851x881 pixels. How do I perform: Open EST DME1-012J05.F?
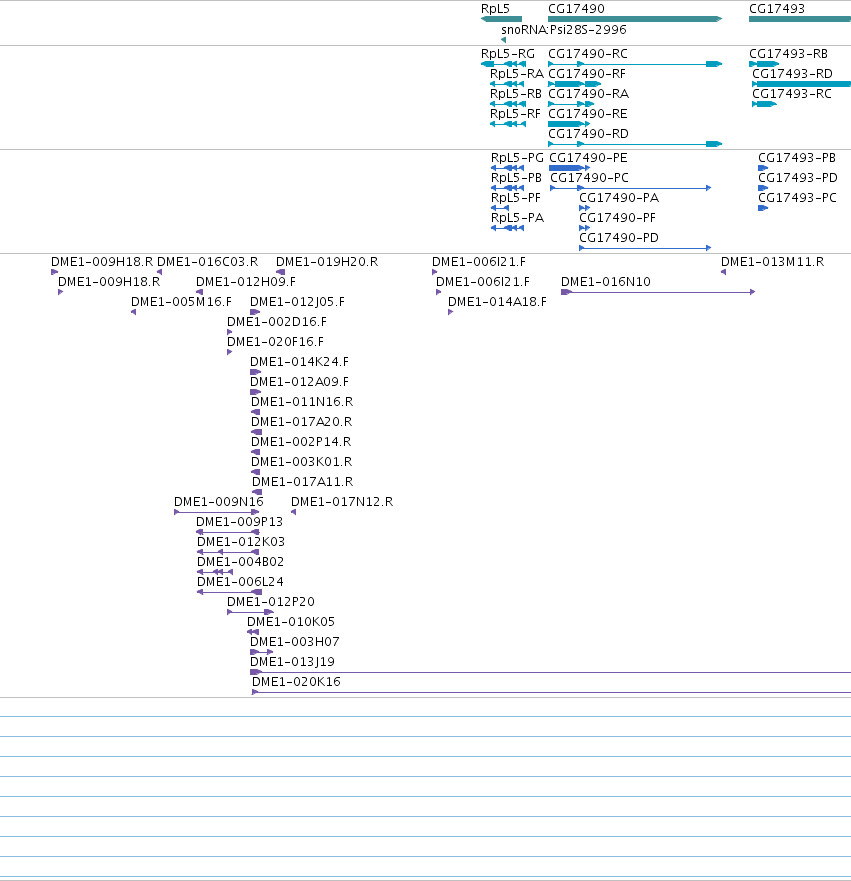[x=255, y=312]
